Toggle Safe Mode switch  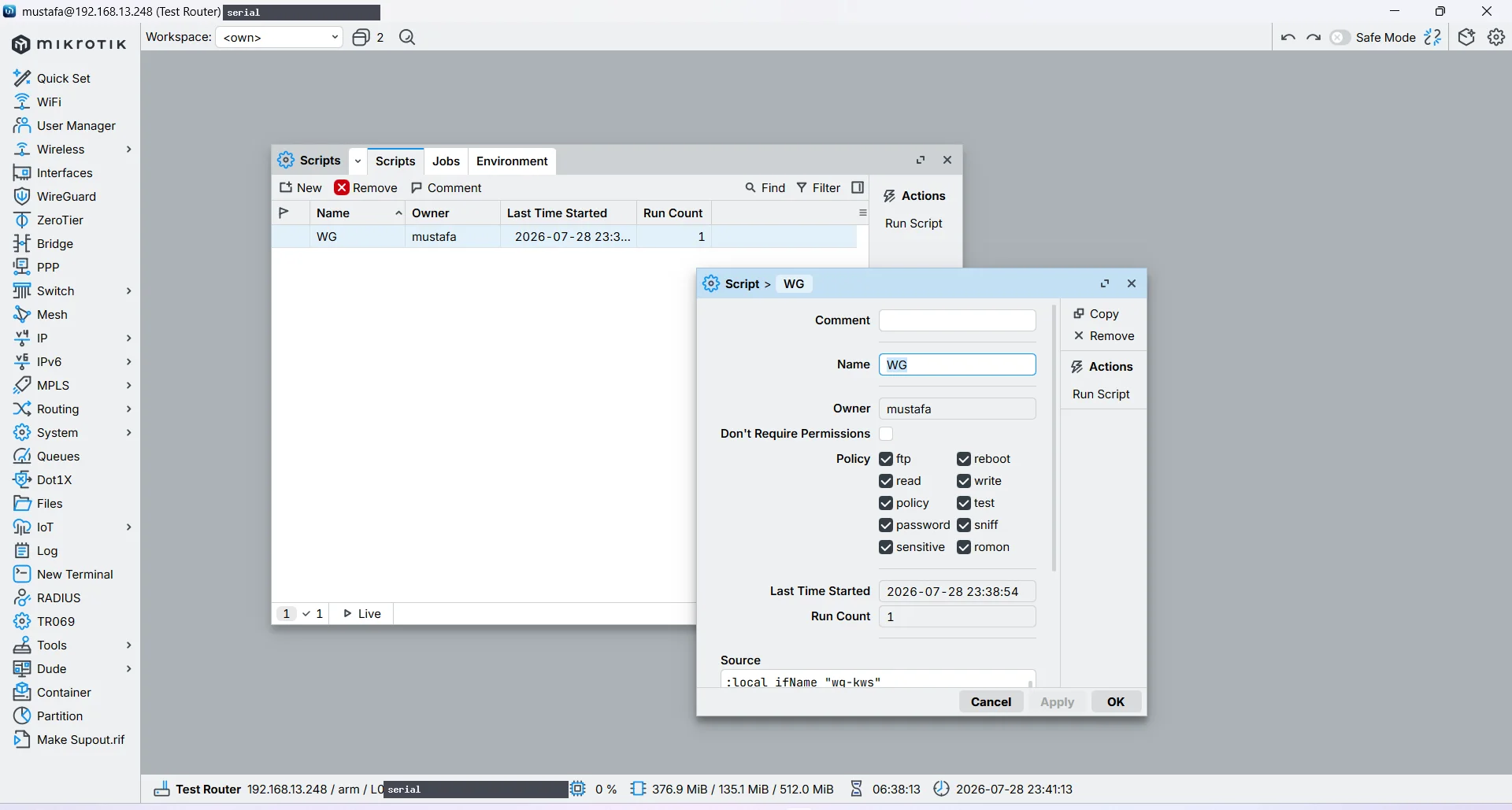(1340, 37)
